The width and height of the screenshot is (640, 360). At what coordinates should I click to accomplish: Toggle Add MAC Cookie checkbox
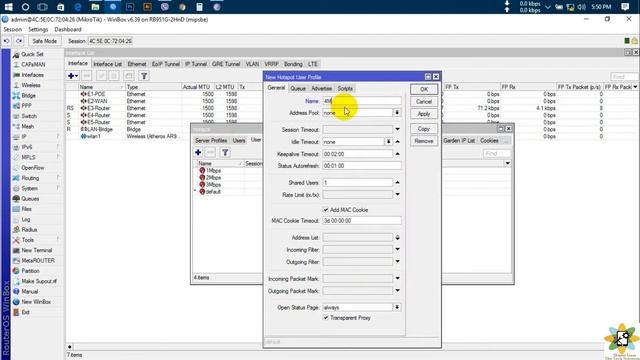[326, 210]
